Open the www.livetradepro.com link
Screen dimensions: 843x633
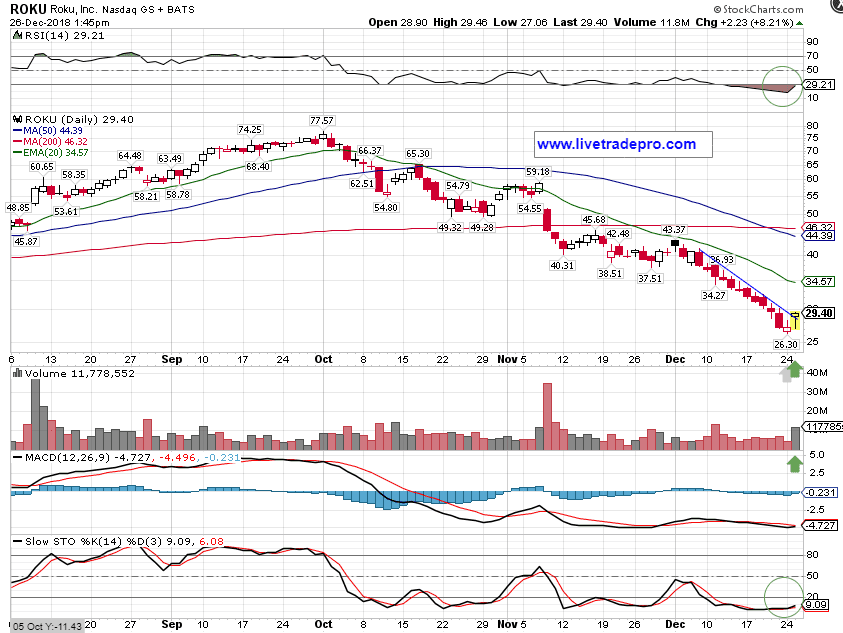[616, 145]
